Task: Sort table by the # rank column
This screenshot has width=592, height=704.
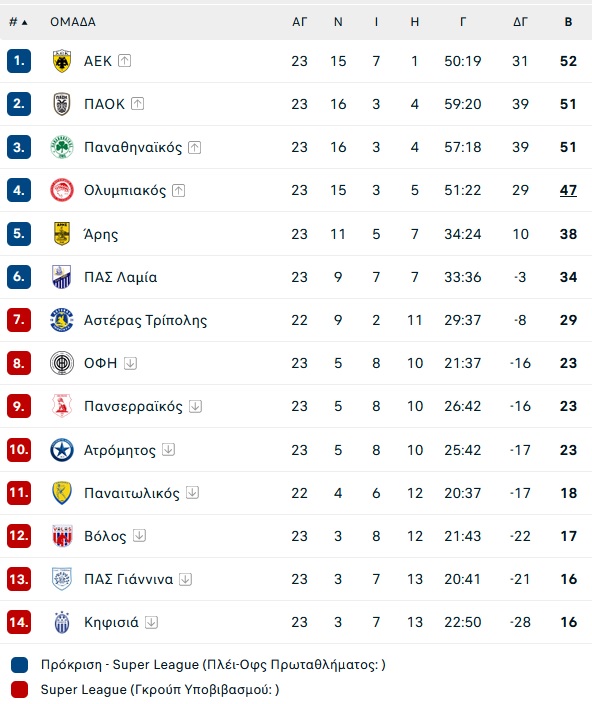Action: point(18,22)
